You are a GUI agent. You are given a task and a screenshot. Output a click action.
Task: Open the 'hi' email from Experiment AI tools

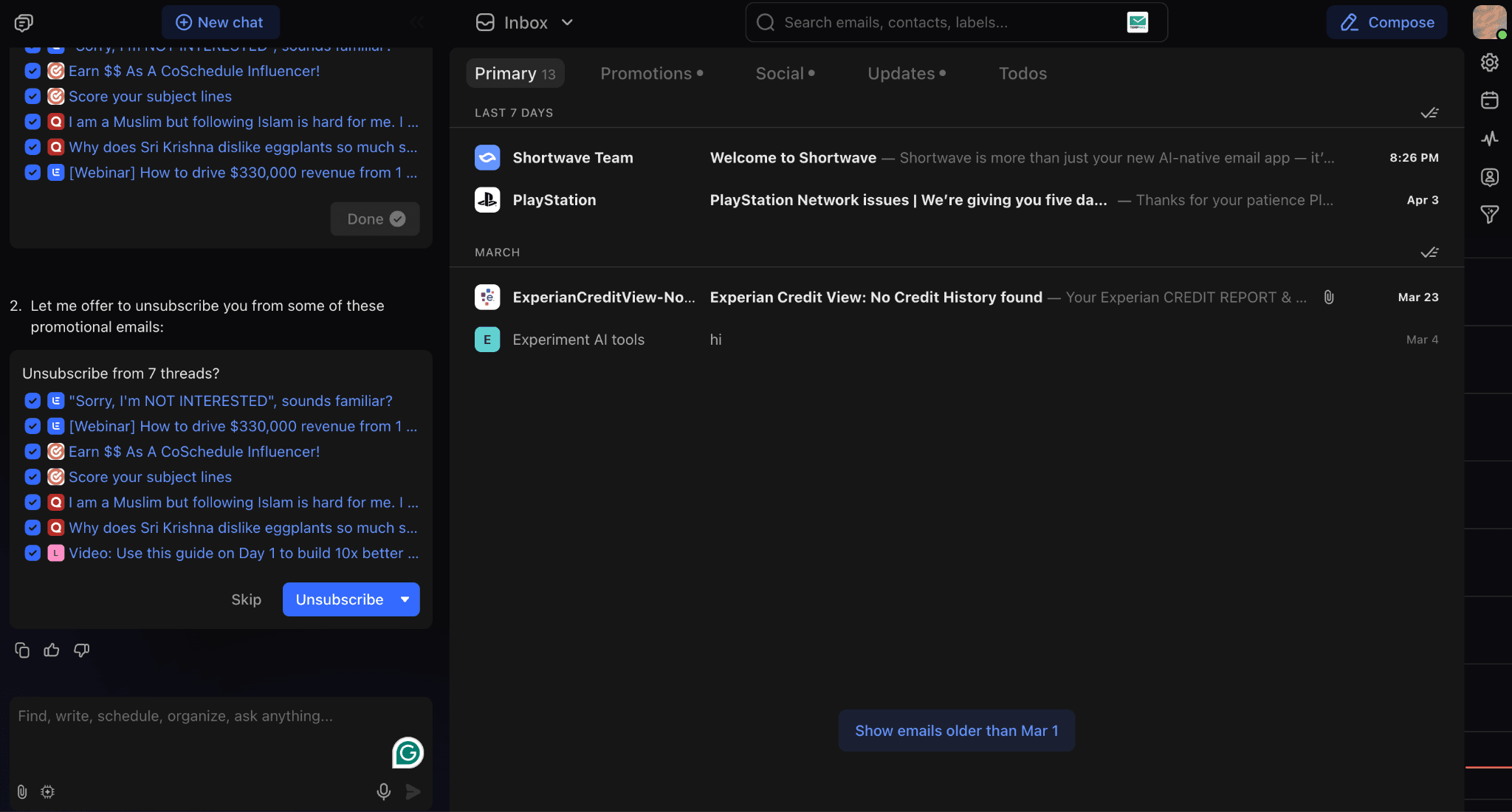click(x=957, y=339)
